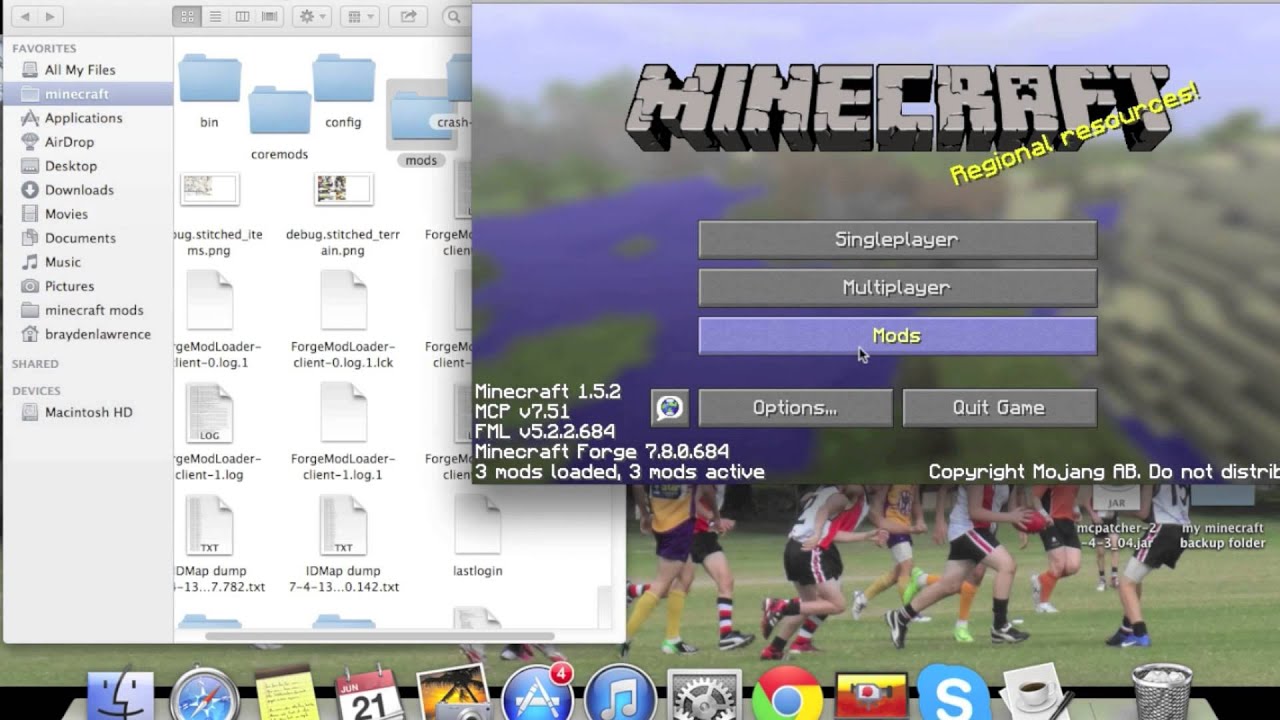
Task: Go forward in the Finder window
Action: 51,17
